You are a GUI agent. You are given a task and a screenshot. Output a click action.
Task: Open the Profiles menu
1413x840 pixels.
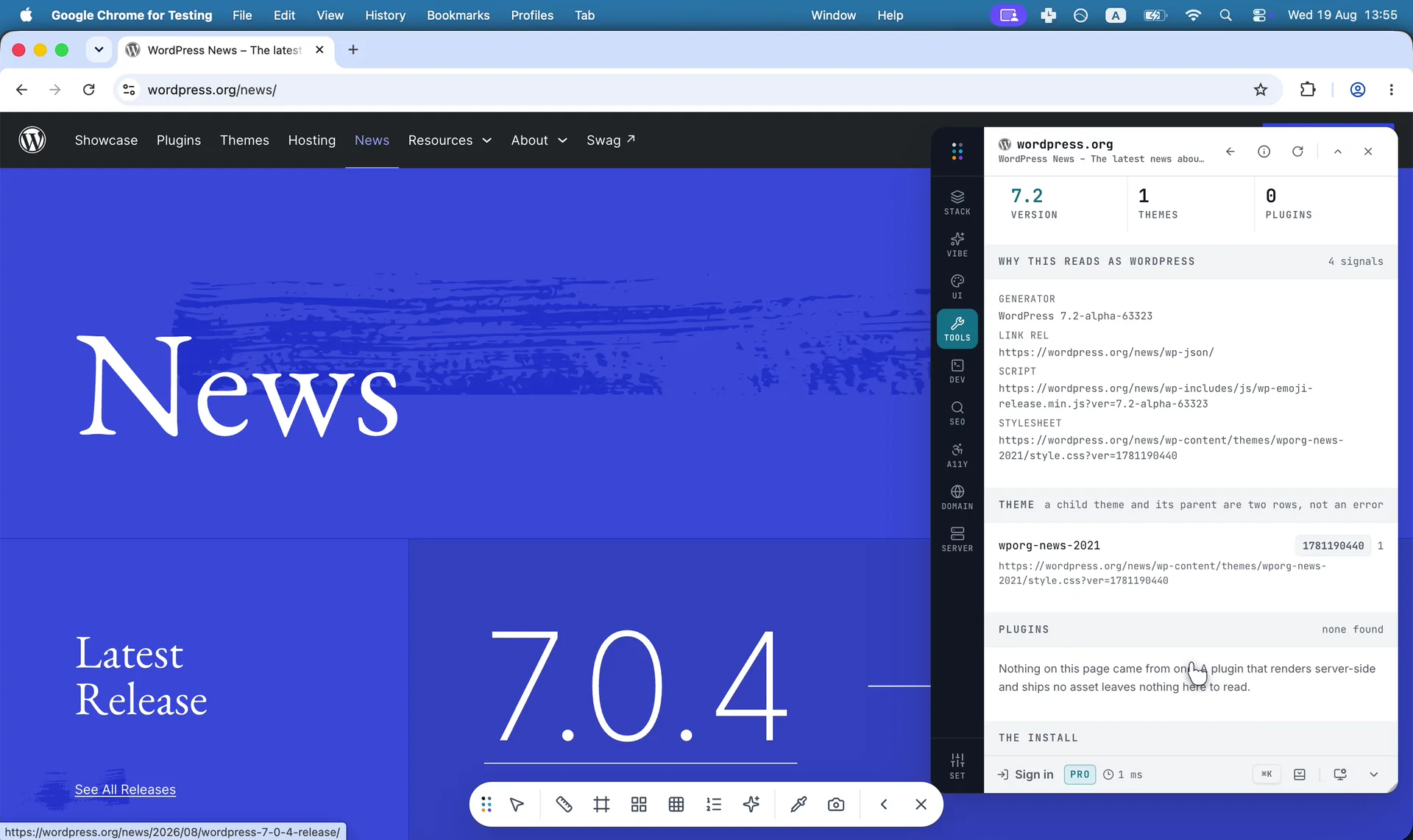point(532,15)
